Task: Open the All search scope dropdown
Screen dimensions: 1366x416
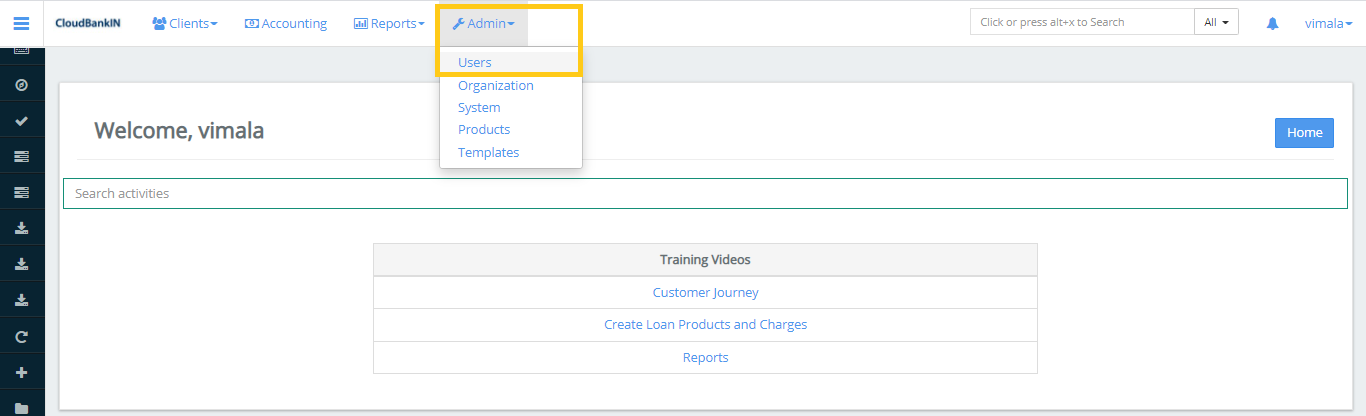Action: tap(1216, 22)
